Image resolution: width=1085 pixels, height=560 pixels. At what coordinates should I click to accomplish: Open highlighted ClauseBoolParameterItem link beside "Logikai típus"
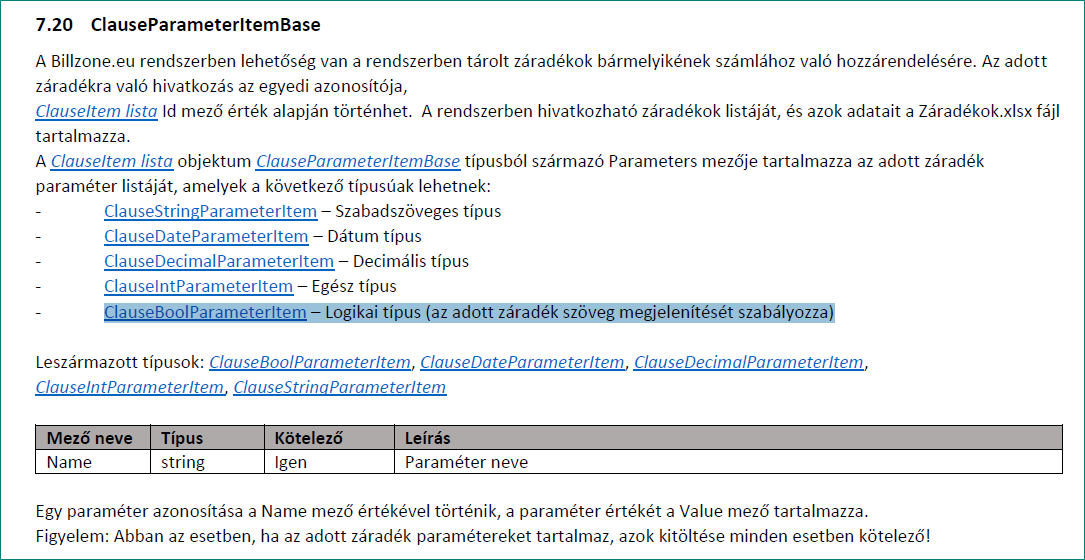pos(206,313)
